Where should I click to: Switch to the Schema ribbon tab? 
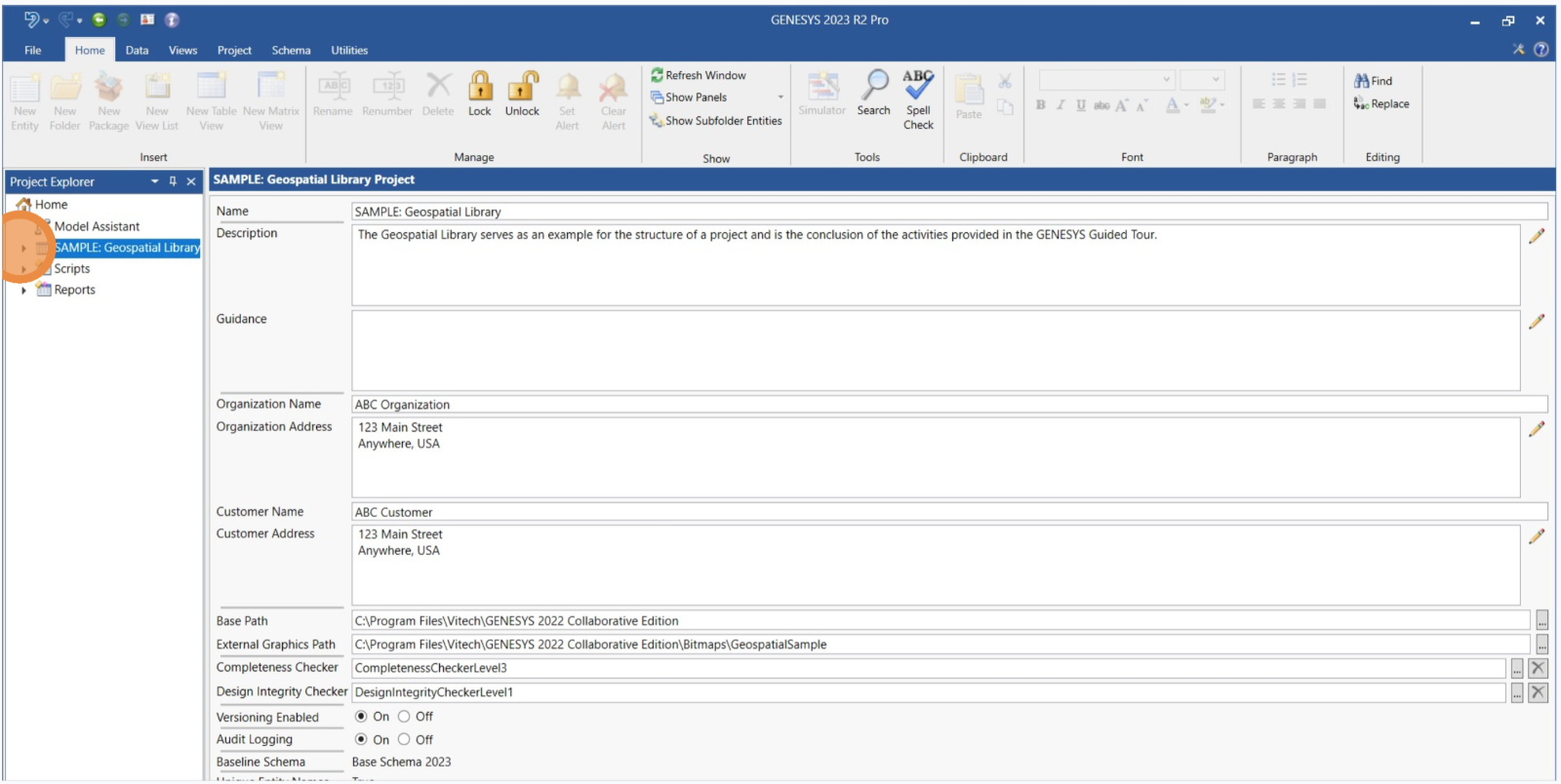pos(291,51)
